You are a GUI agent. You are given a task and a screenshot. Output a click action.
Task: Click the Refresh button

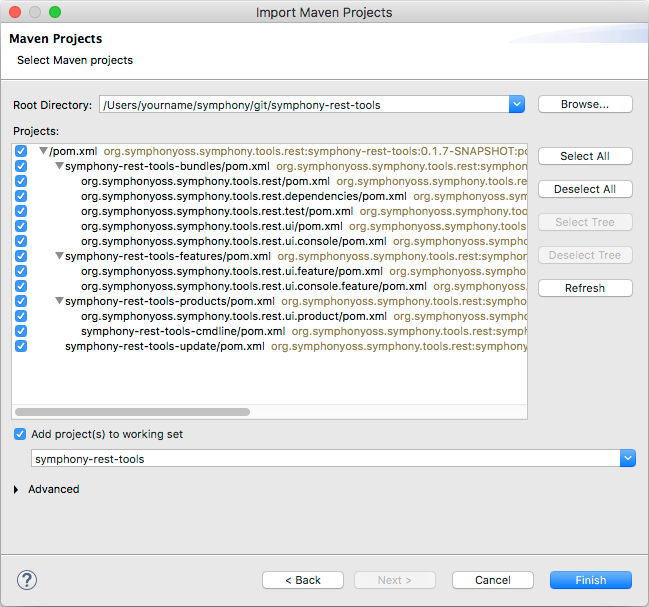tap(585, 288)
